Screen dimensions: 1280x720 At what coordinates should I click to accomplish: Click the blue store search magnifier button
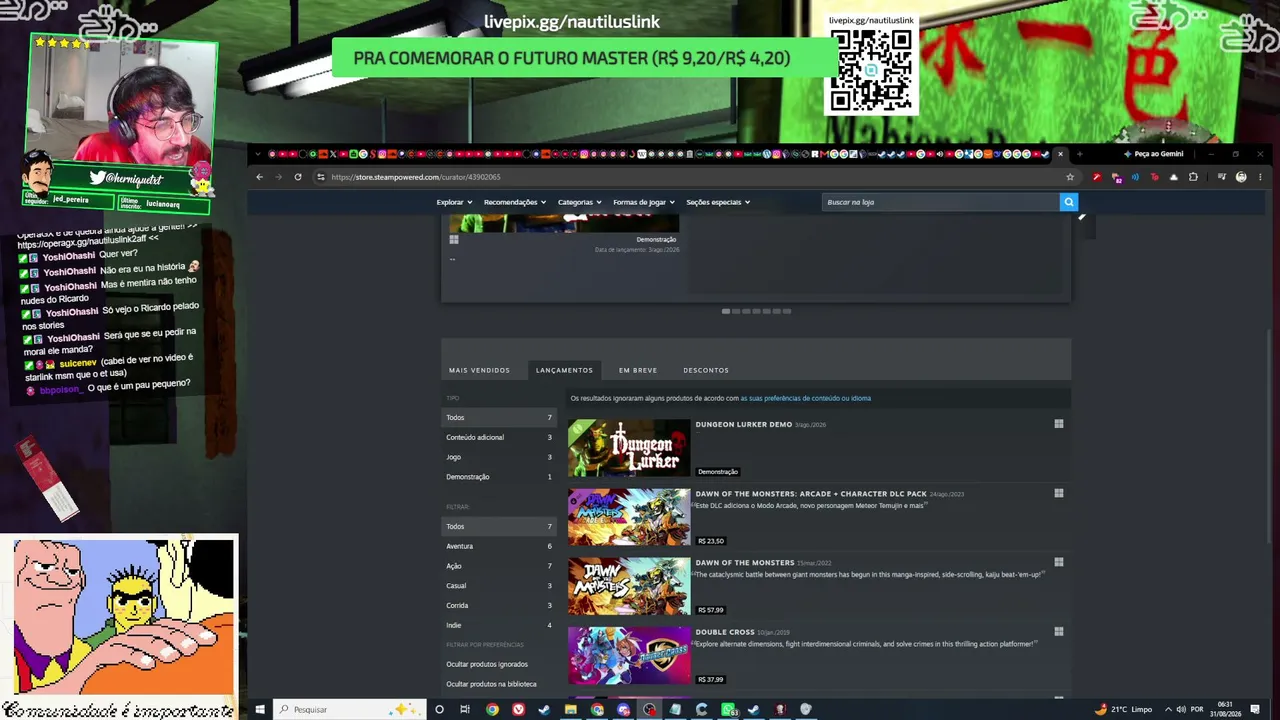tap(1068, 202)
